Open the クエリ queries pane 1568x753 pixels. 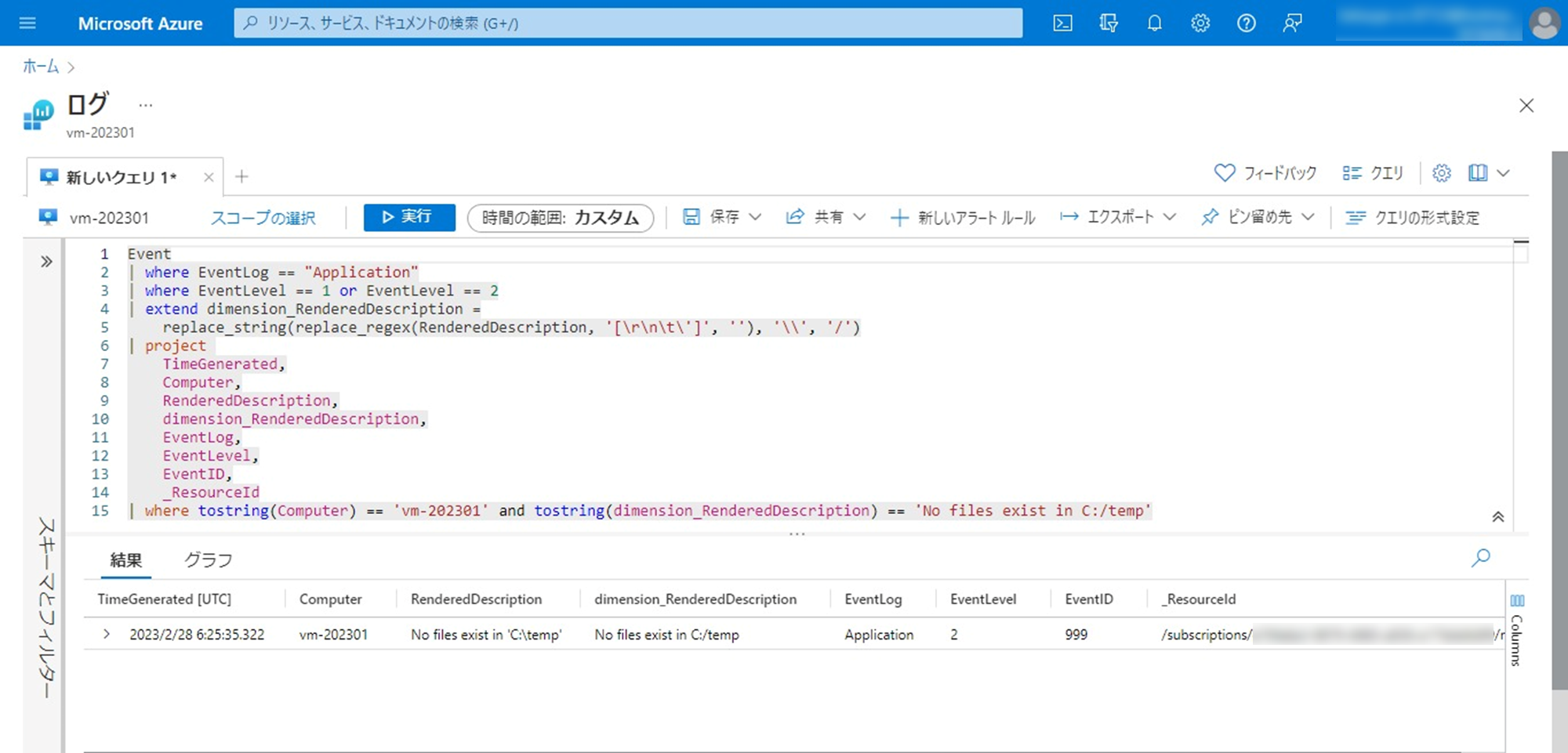1373,173
